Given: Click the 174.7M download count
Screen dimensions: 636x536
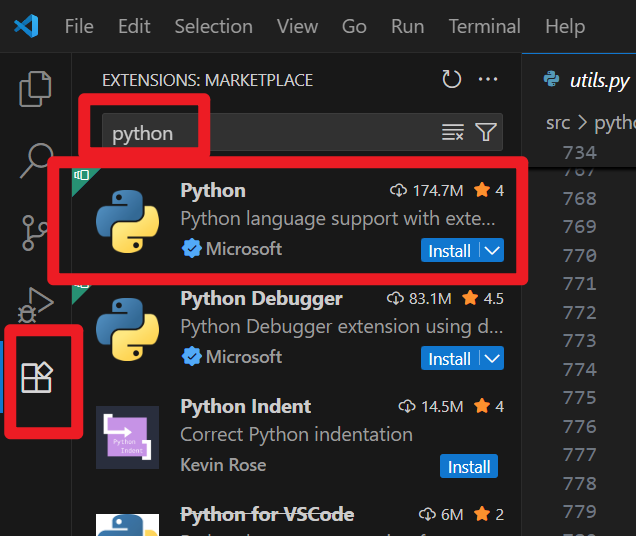Looking at the screenshot, I should 426,190.
